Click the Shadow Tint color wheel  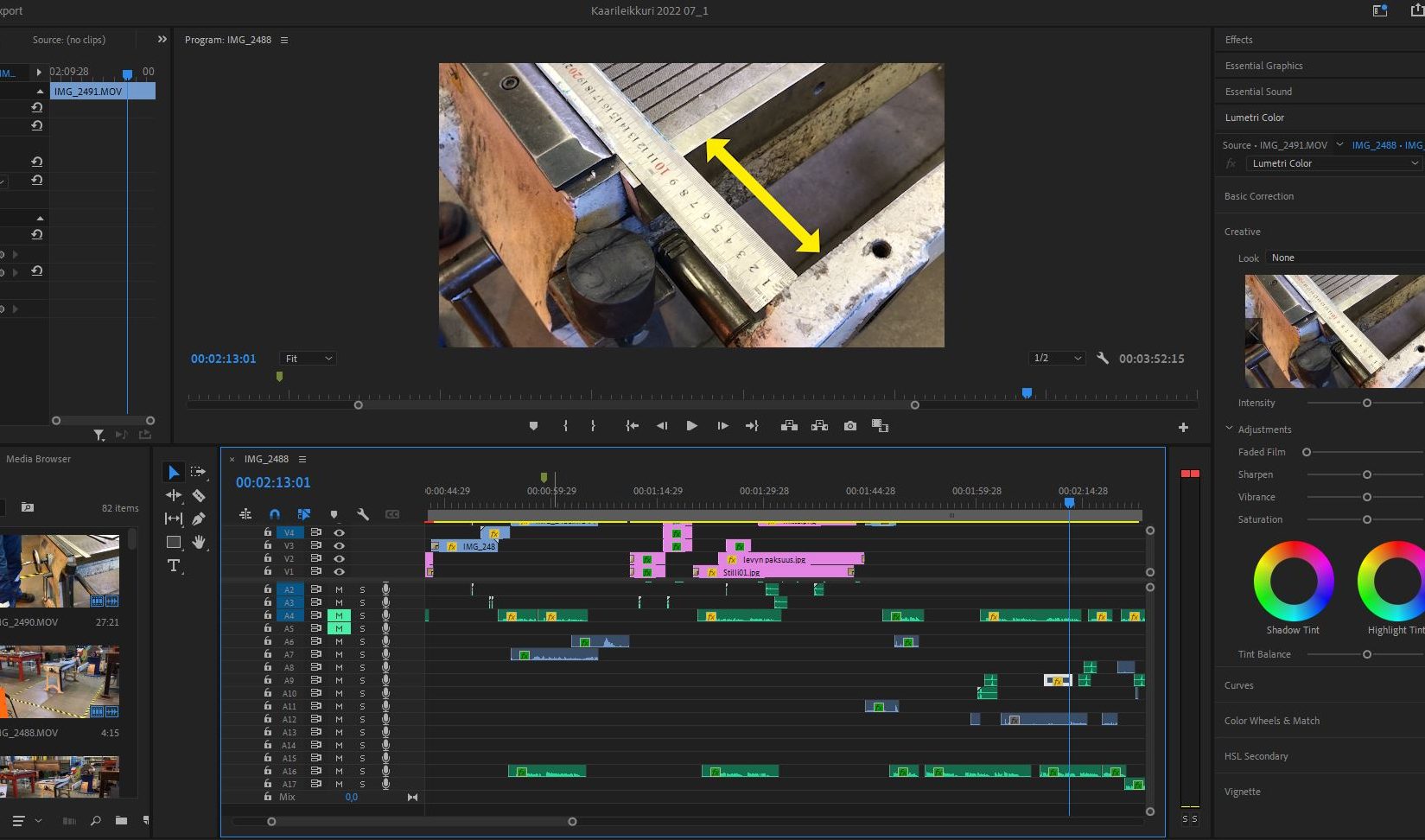point(1294,581)
